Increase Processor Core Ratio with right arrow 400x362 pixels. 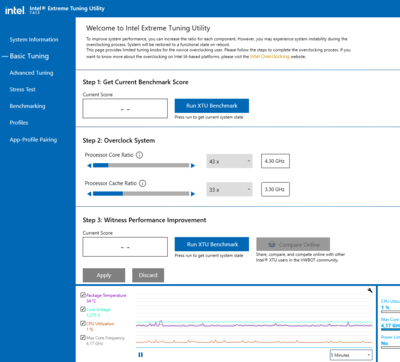(x=193, y=166)
